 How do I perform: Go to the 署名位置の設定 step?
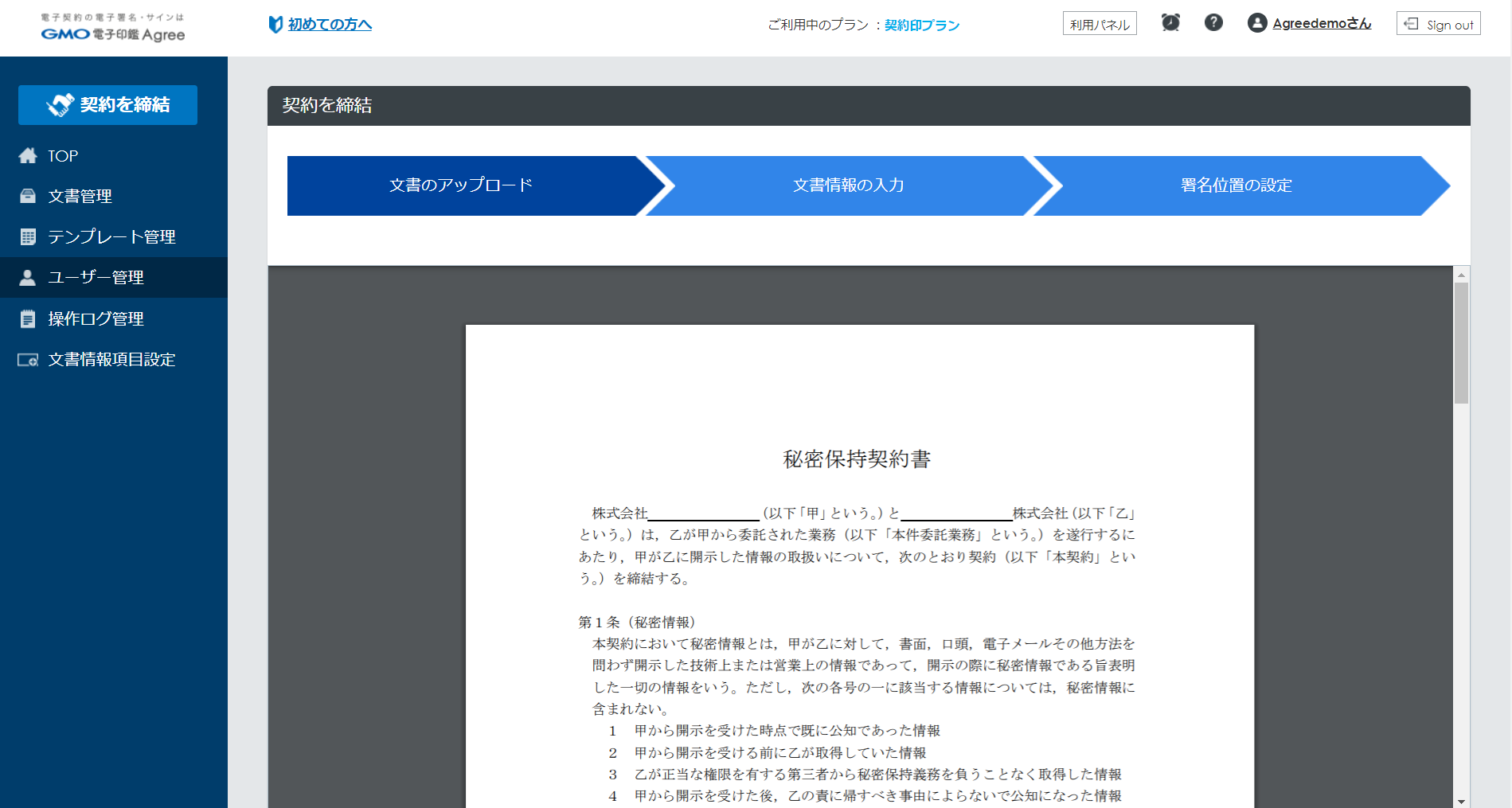[1236, 185]
